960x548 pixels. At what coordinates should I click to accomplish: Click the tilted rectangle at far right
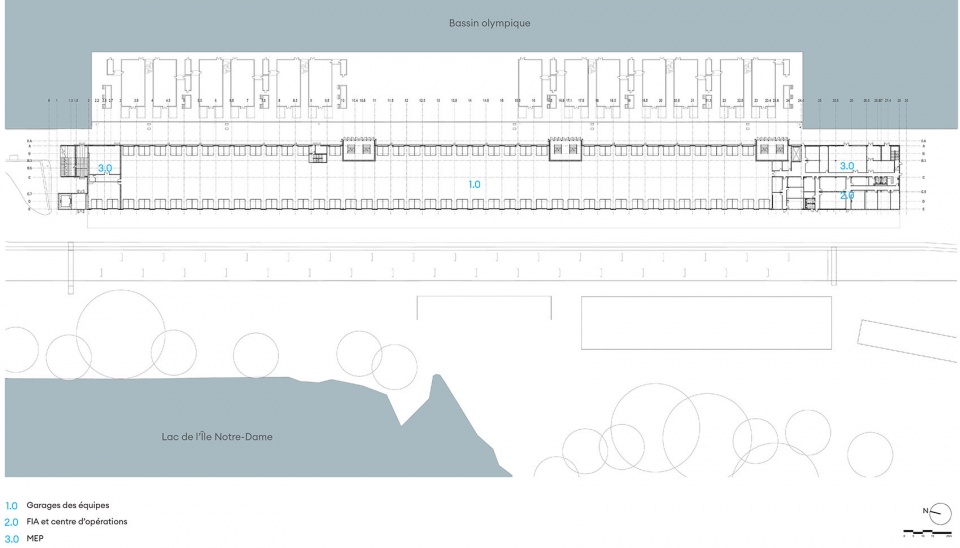(906, 340)
